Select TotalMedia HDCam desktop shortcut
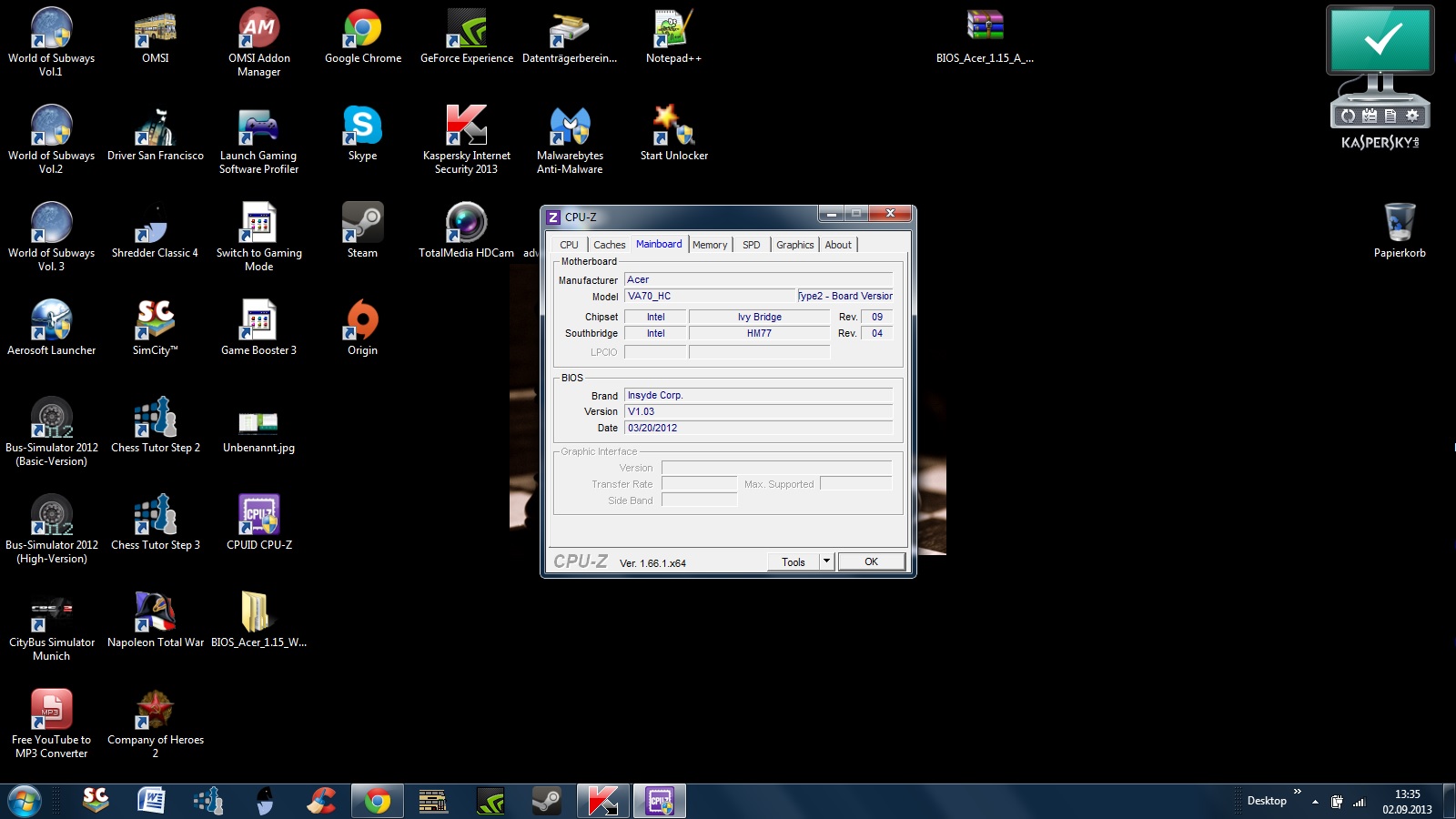The height and width of the screenshot is (819, 1456). pos(467,231)
